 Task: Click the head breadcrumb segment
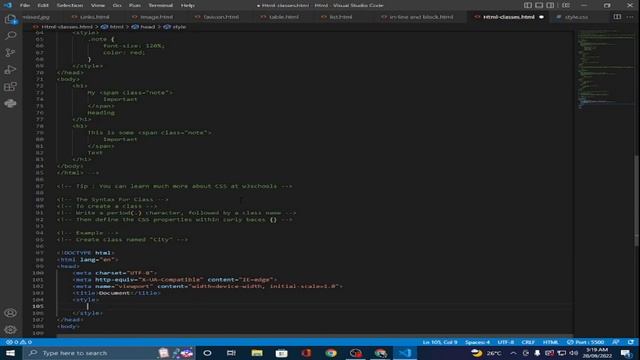pyautogui.click(x=147, y=27)
